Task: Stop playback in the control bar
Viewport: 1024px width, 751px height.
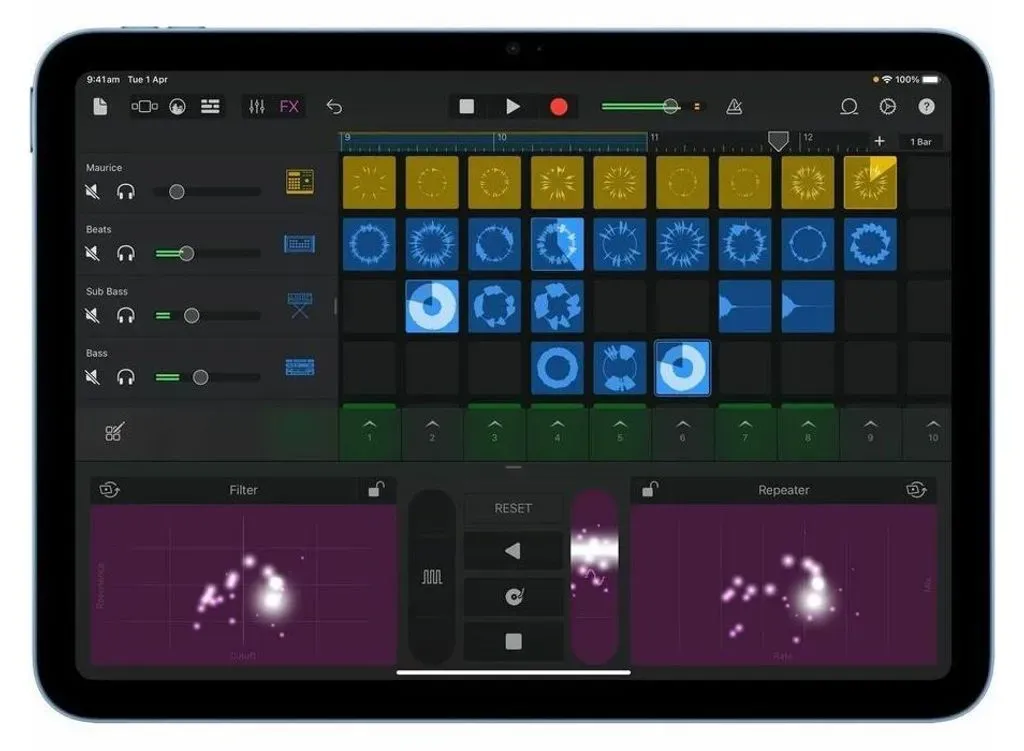Action: 466,106
